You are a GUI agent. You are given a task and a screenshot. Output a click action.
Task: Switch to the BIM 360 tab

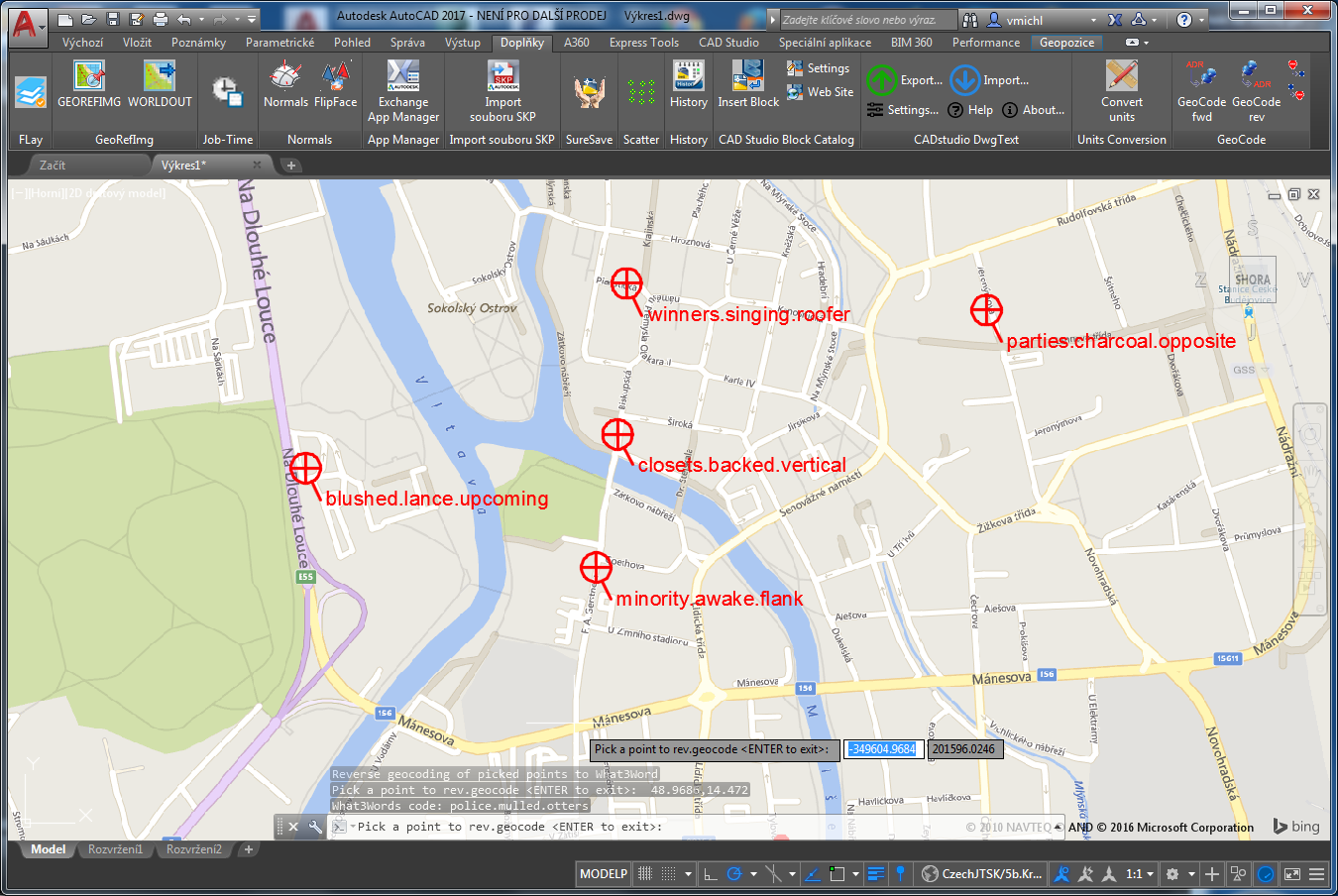click(911, 43)
